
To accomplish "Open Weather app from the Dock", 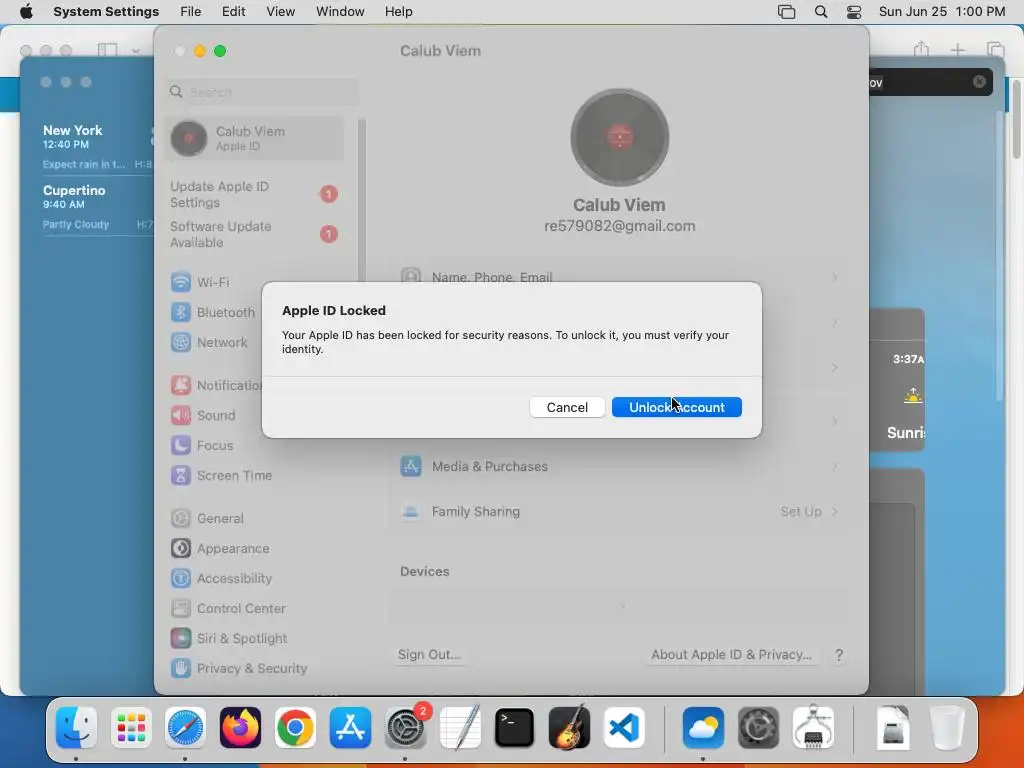I will point(703,728).
